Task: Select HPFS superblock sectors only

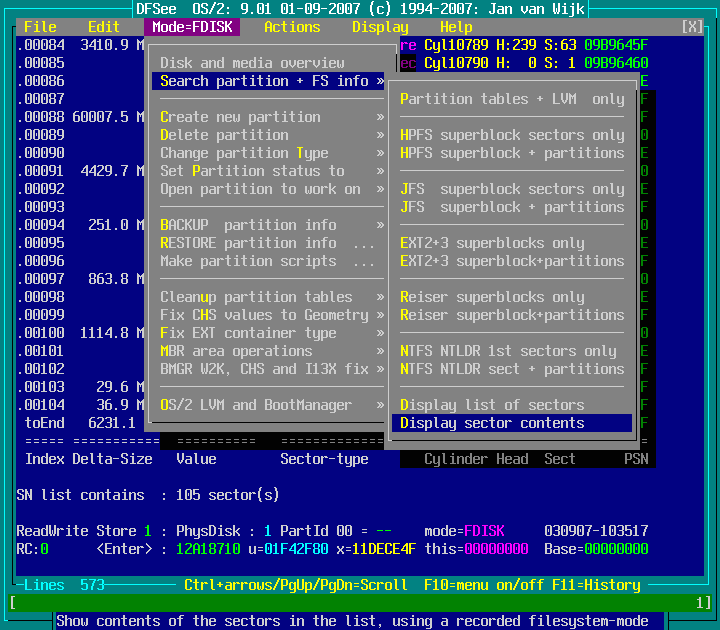Action: [512, 135]
